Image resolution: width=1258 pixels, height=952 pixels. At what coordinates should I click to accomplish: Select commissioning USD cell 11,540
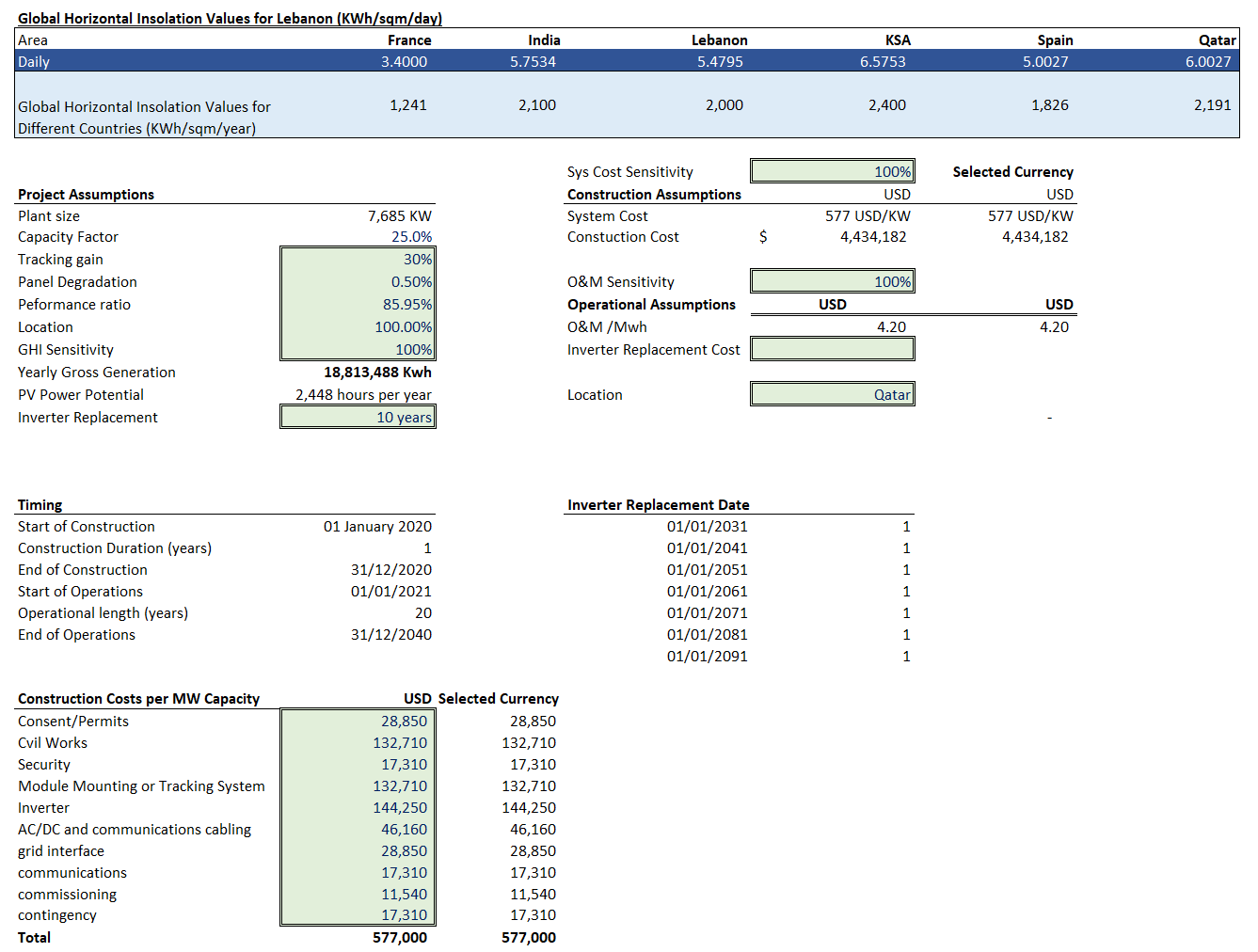[358, 894]
